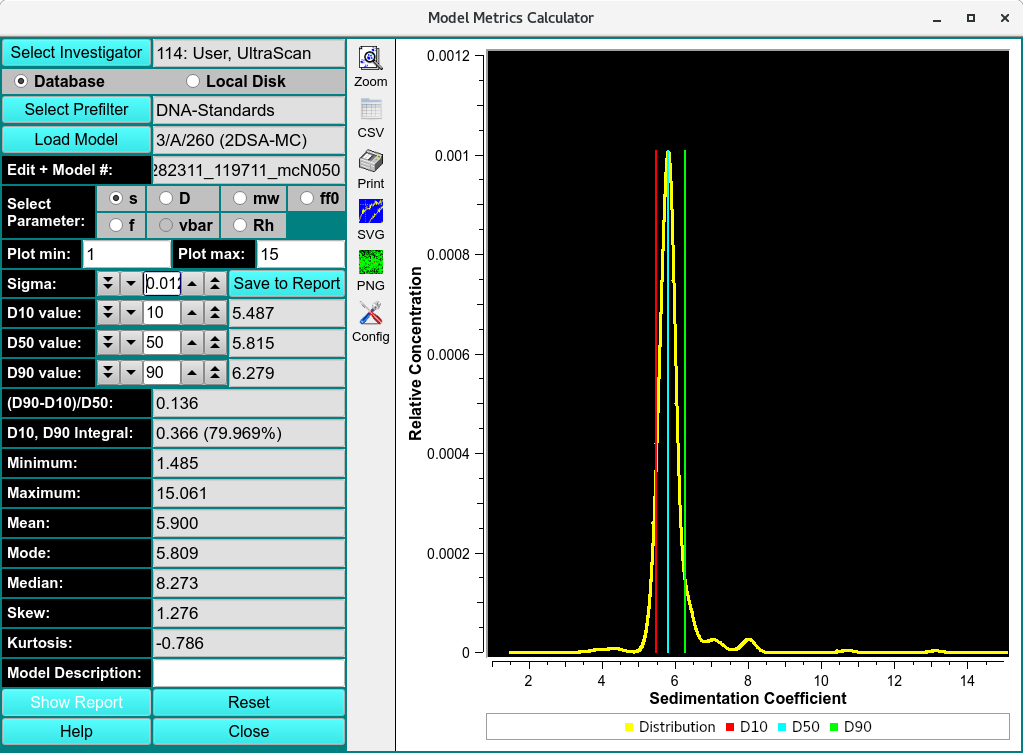Viewport: 1023px width, 753px height.
Task: Click the Plot max input field
Action: tap(300, 255)
